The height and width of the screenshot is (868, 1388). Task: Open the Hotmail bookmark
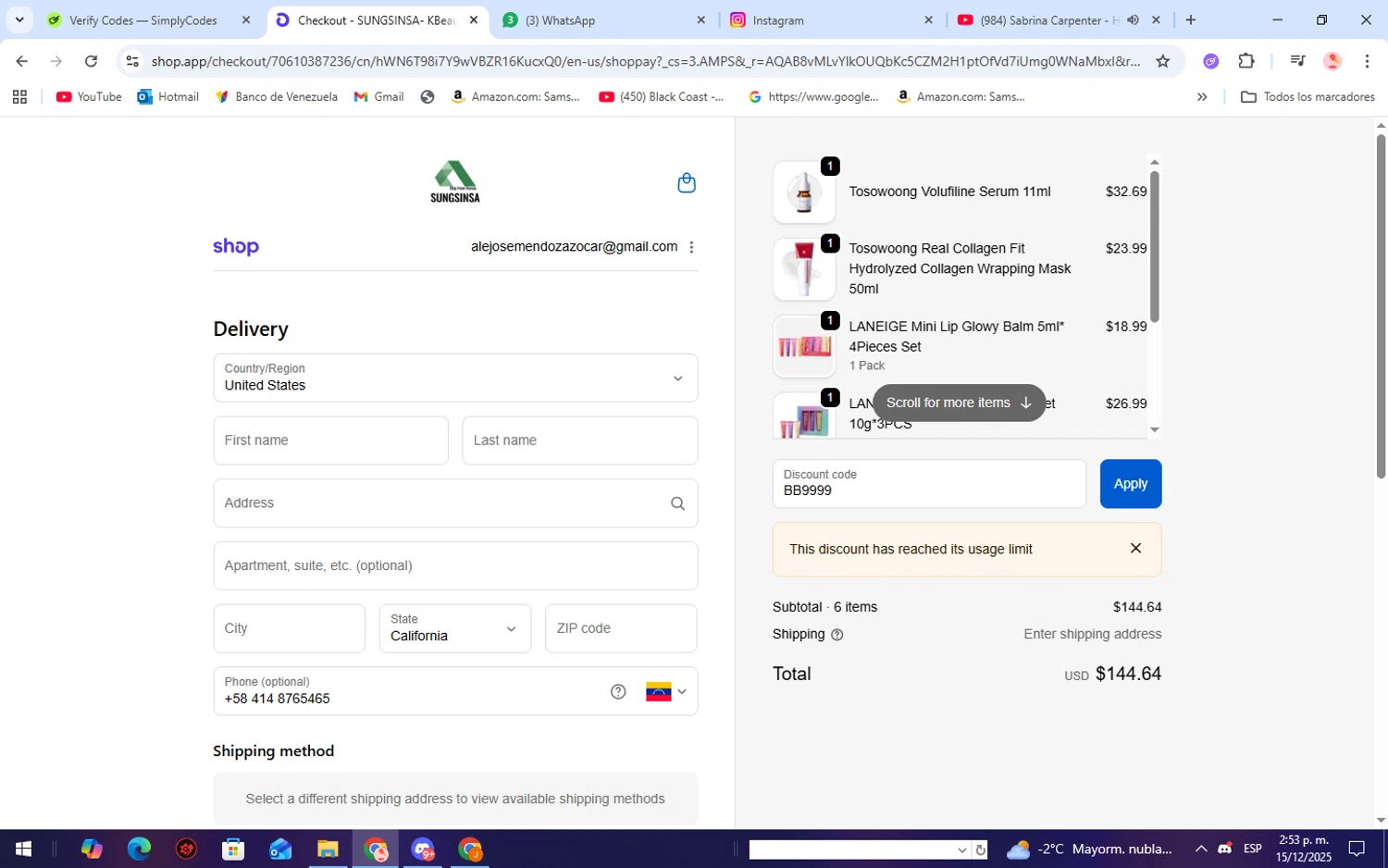pyautogui.click(x=168, y=96)
